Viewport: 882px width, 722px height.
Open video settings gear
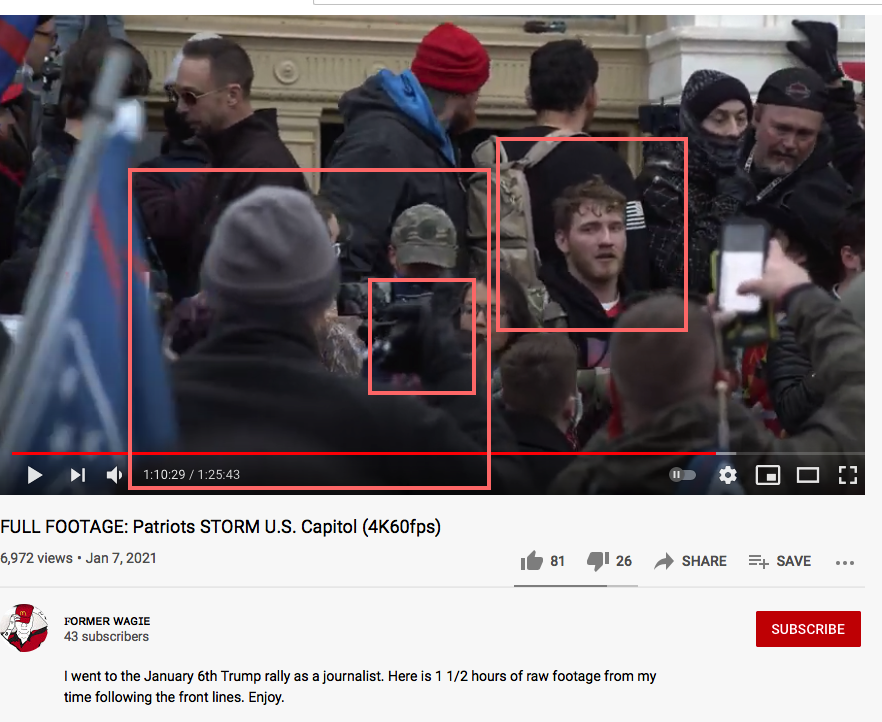(x=728, y=475)
